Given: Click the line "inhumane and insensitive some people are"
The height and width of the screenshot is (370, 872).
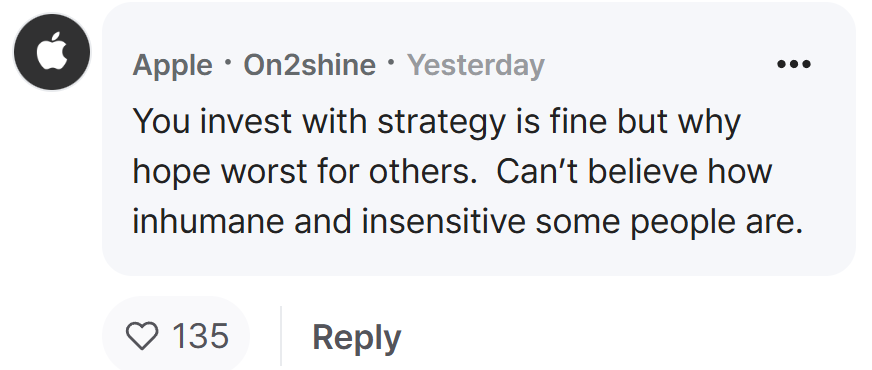Looking at the screenshot, I should (468, 221).
